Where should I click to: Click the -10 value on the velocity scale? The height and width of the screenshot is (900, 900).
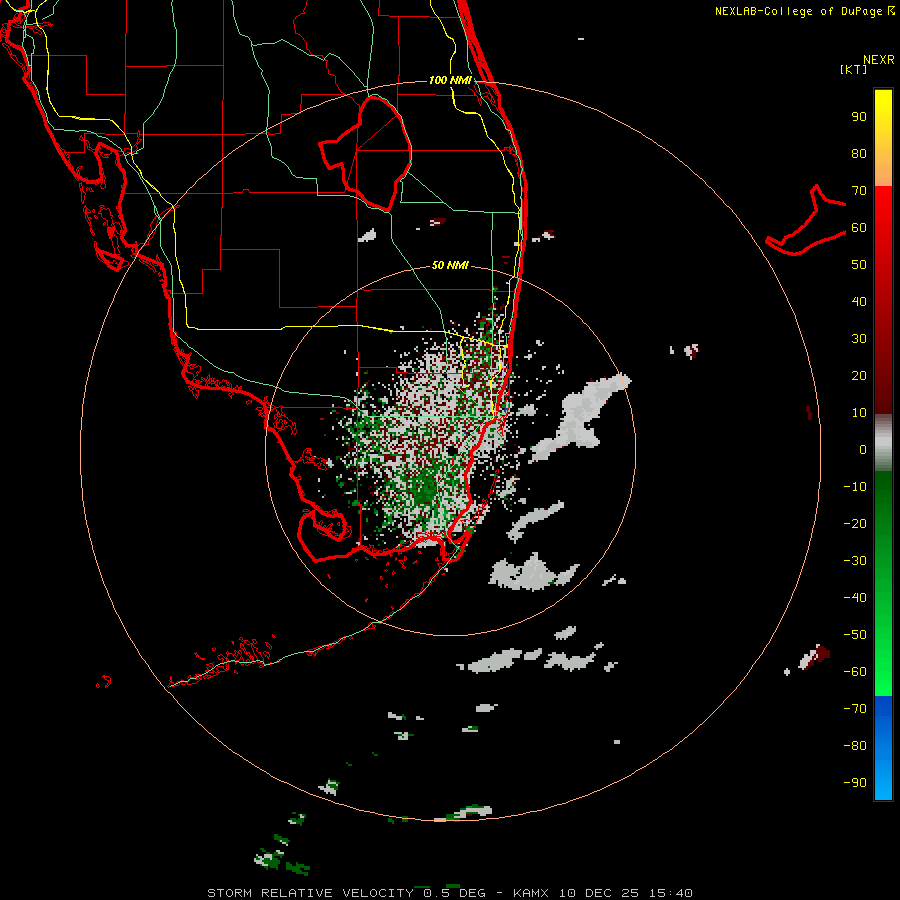(855, 487)
